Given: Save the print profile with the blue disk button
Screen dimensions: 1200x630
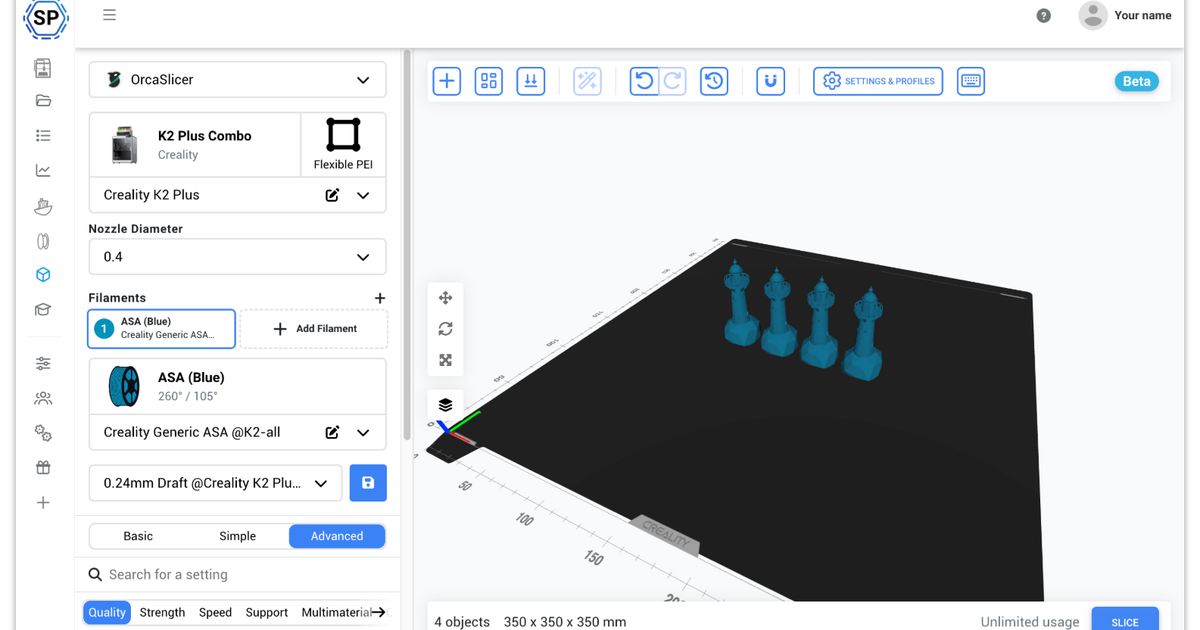Looking at the screenshot, I should click(x=368, y=483).
